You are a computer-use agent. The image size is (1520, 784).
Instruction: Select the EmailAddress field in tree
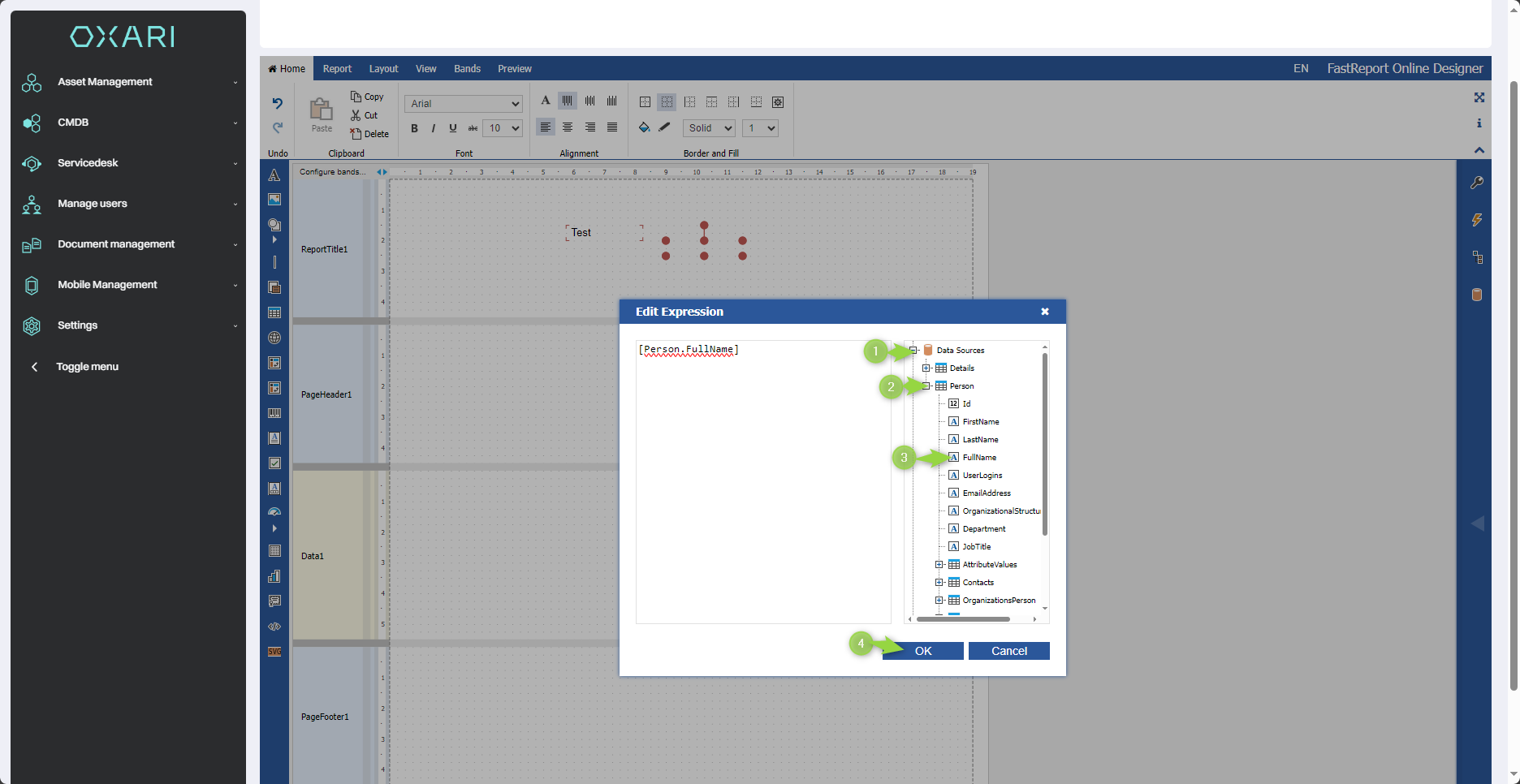987,493
